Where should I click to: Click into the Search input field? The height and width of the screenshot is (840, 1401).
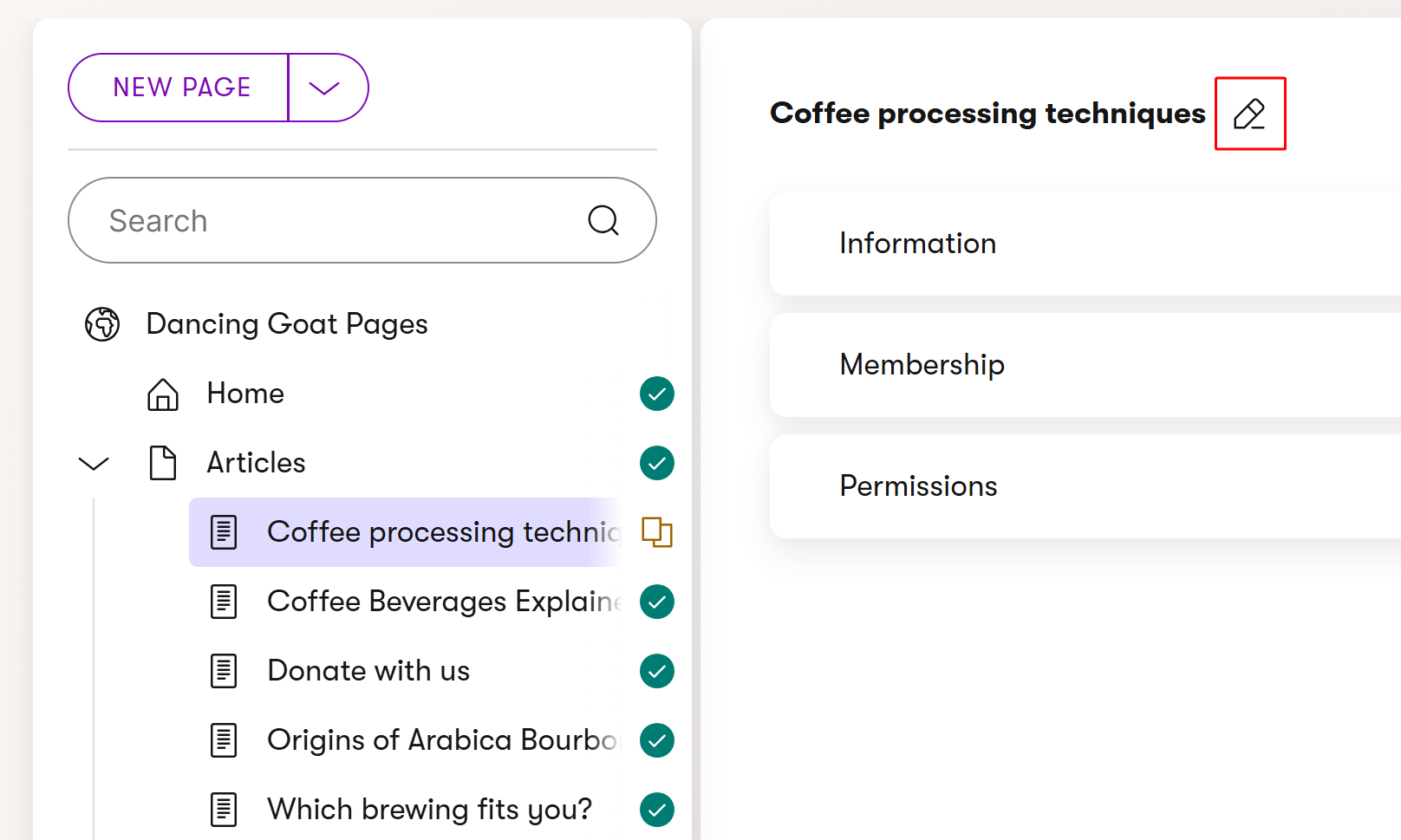(x=329, y=221)
